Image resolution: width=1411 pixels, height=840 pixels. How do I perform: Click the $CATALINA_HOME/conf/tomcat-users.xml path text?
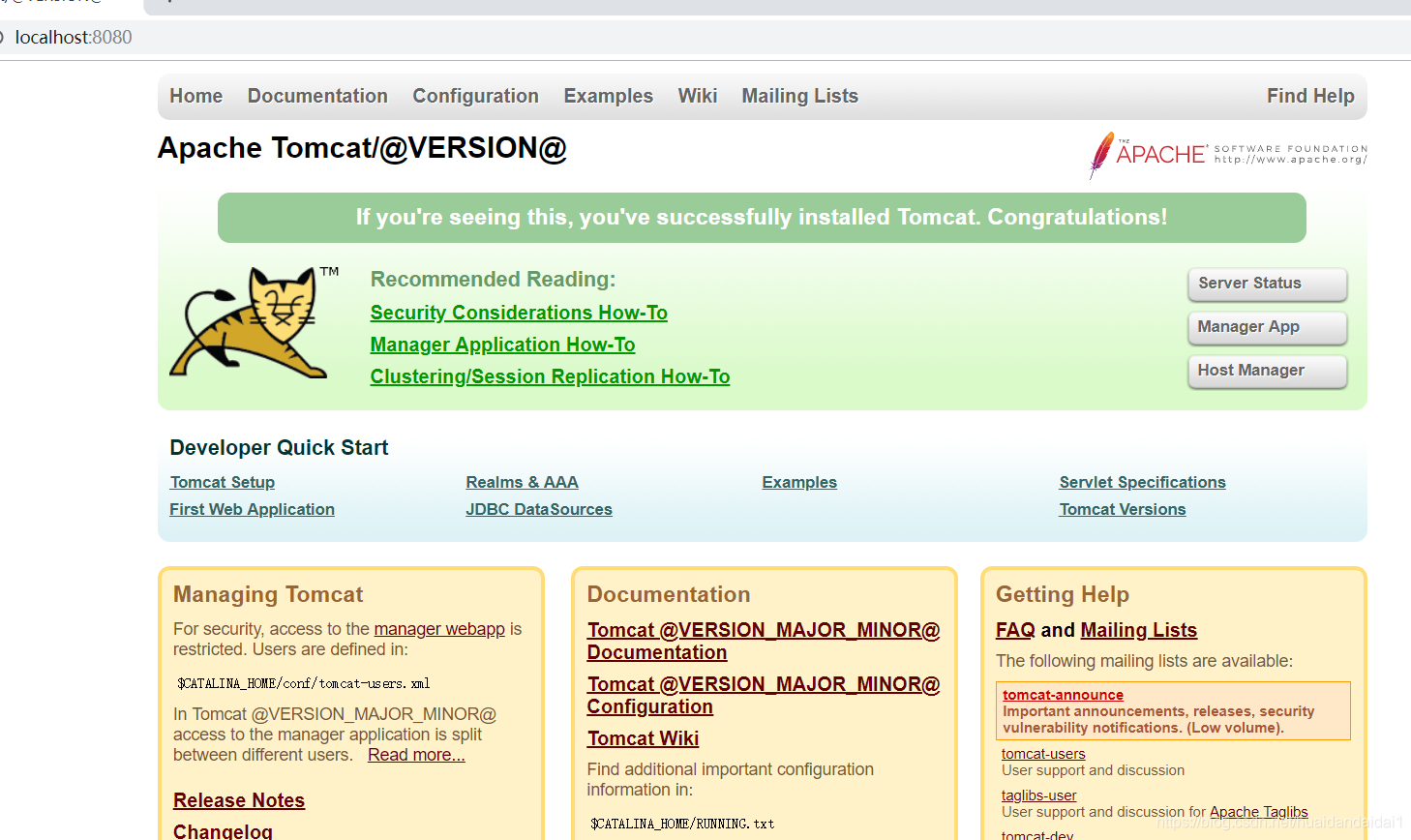pyautogui.click(x=303, y=683)
